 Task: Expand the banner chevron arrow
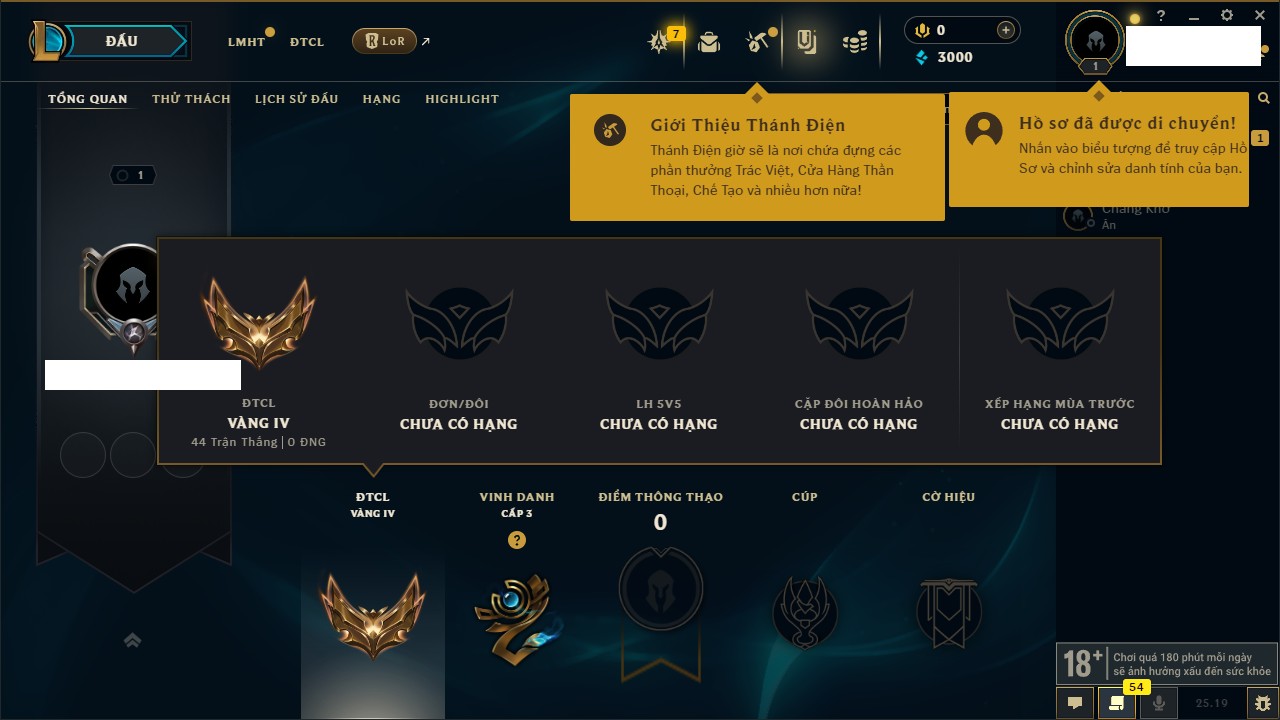click(132, 640)
